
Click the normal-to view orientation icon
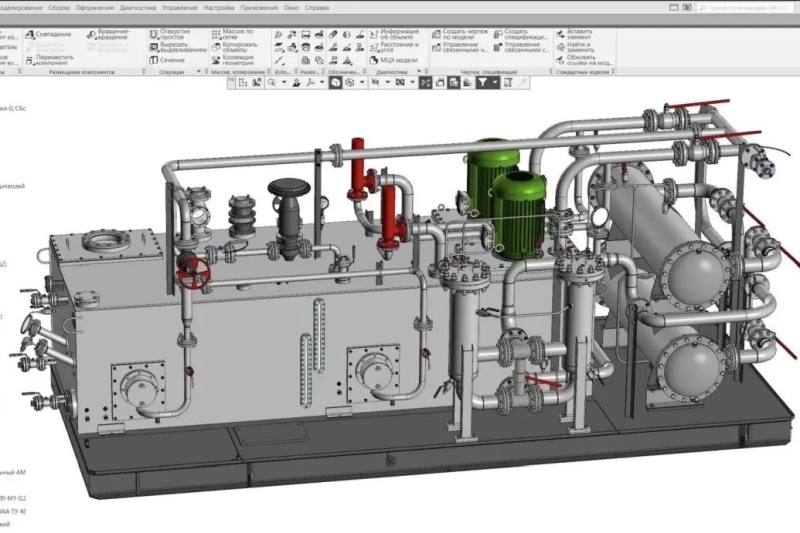coord(296,82)
